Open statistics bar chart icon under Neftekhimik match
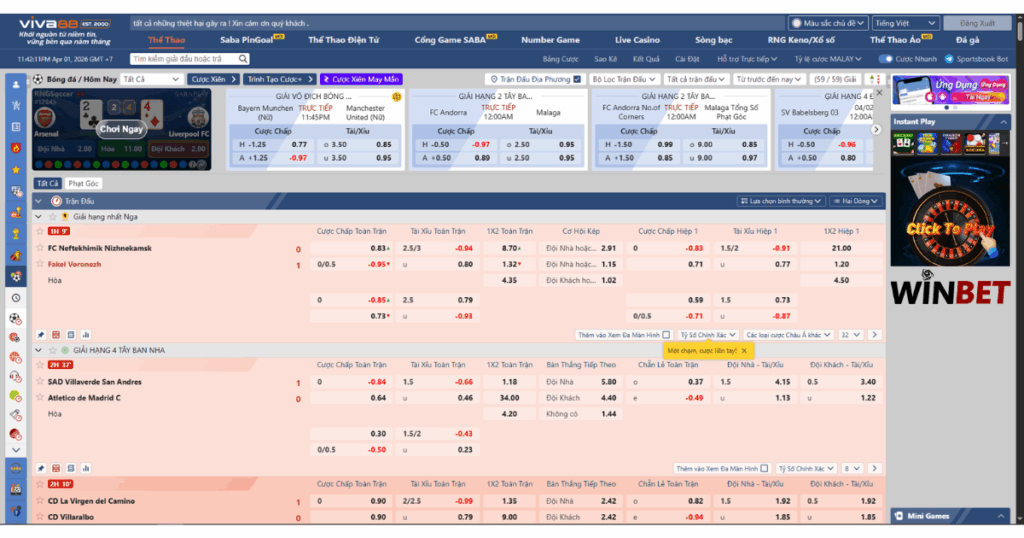The image size is (1024, 538). [x=86, y=334]
